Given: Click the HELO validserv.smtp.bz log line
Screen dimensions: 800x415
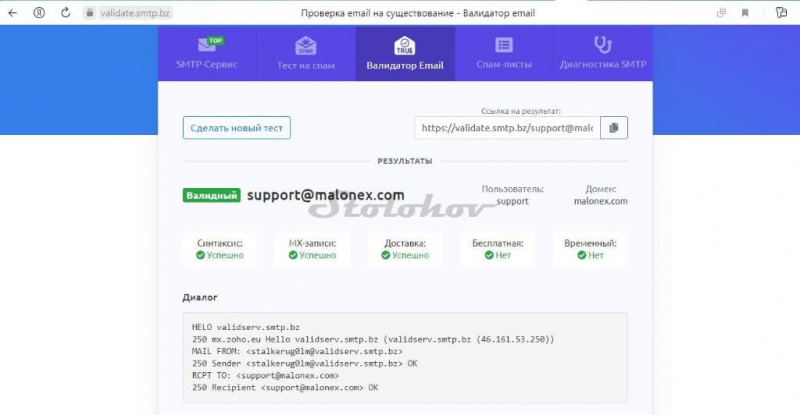Looking at the screenshot, I should pos(246,327).
